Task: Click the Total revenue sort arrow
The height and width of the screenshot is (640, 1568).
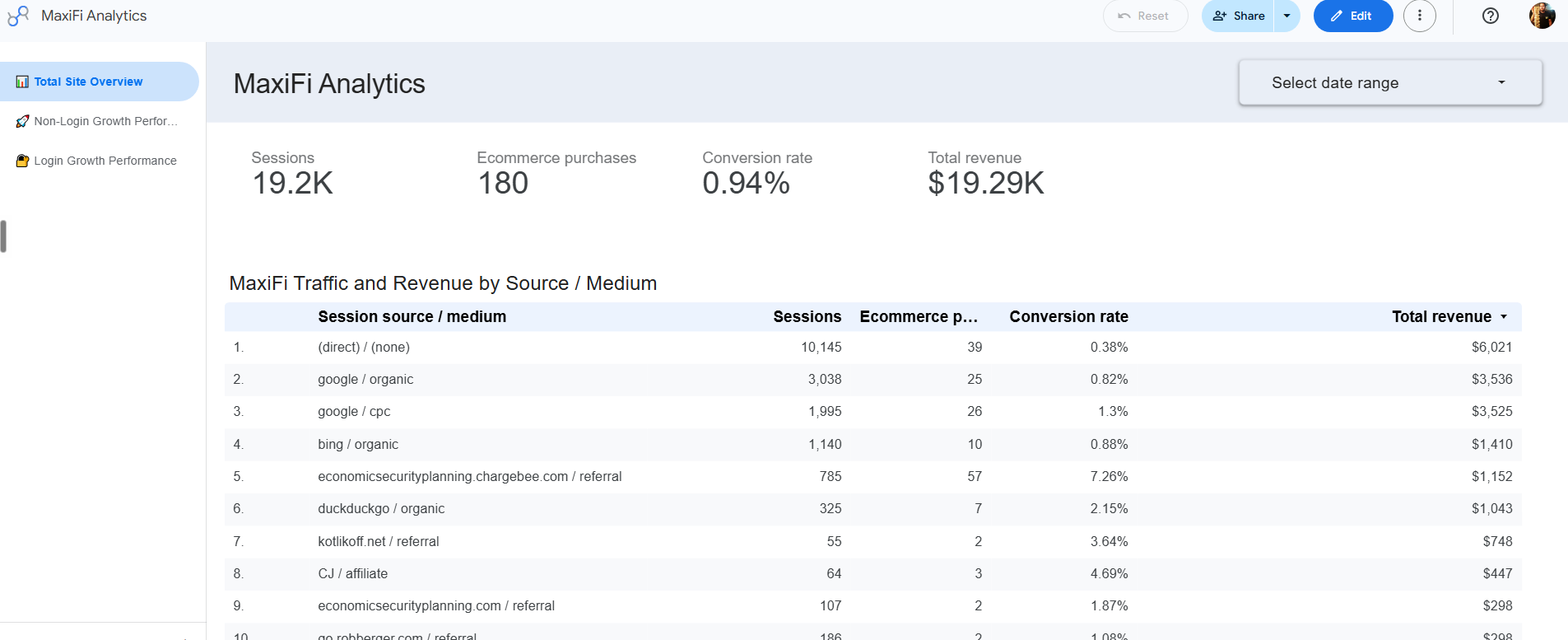Action: click(x=1504, y=317)
